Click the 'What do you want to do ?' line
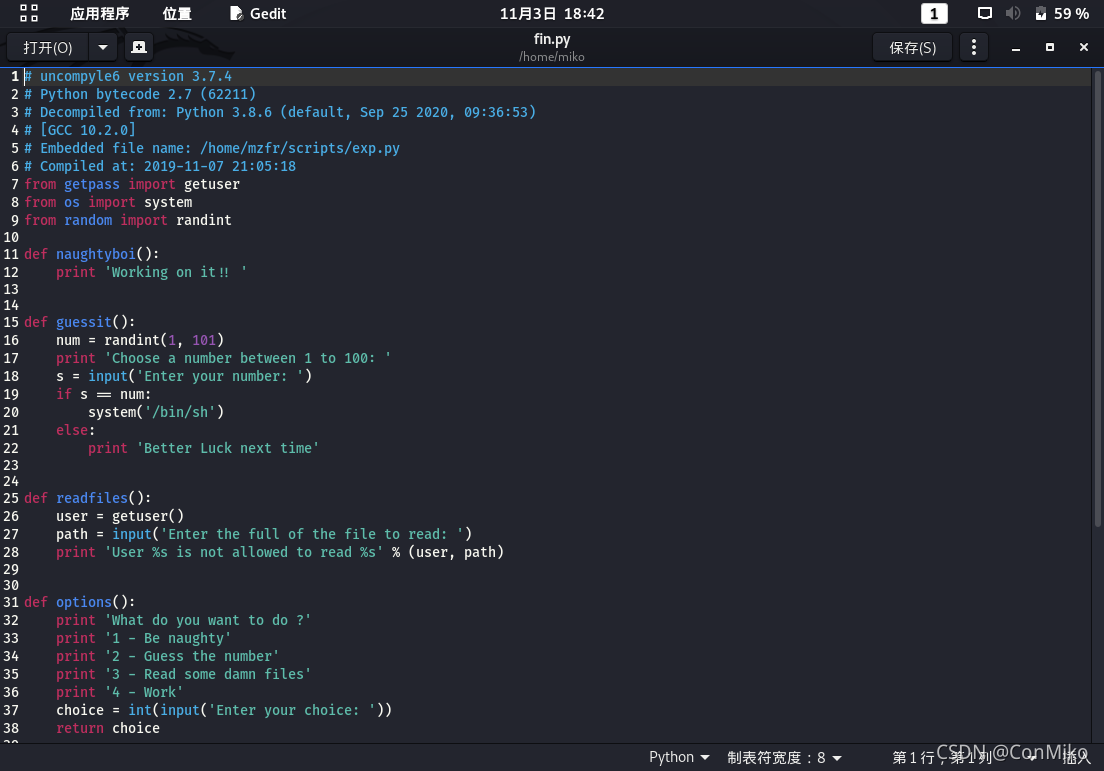1104x771 pixels. point(184,620)
